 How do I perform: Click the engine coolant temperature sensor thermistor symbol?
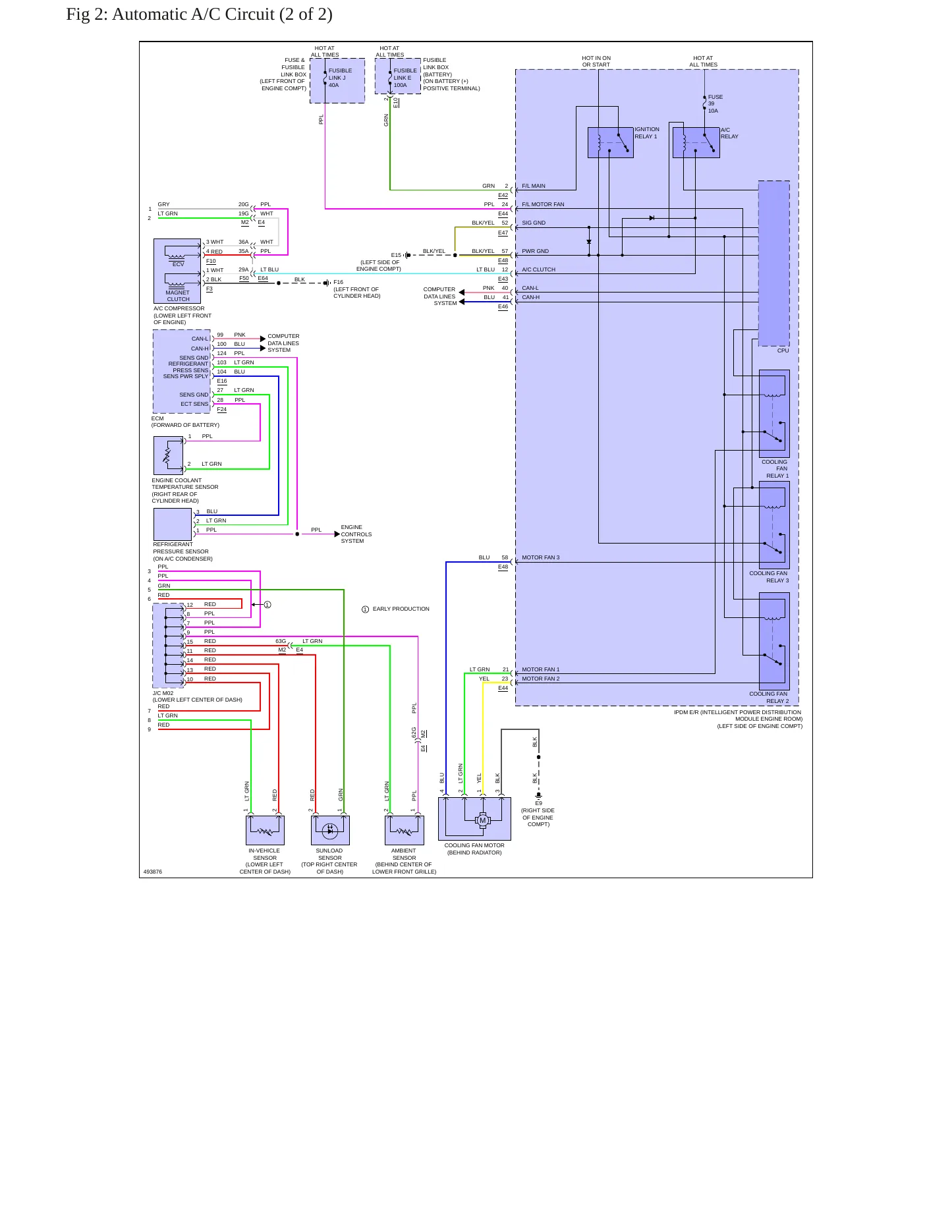click(167, 455)
